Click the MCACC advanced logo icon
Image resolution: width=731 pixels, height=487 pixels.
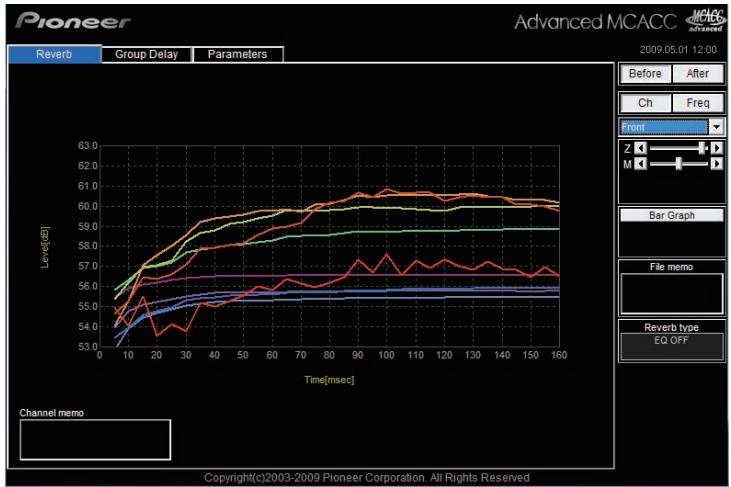(x=706, y=21)
